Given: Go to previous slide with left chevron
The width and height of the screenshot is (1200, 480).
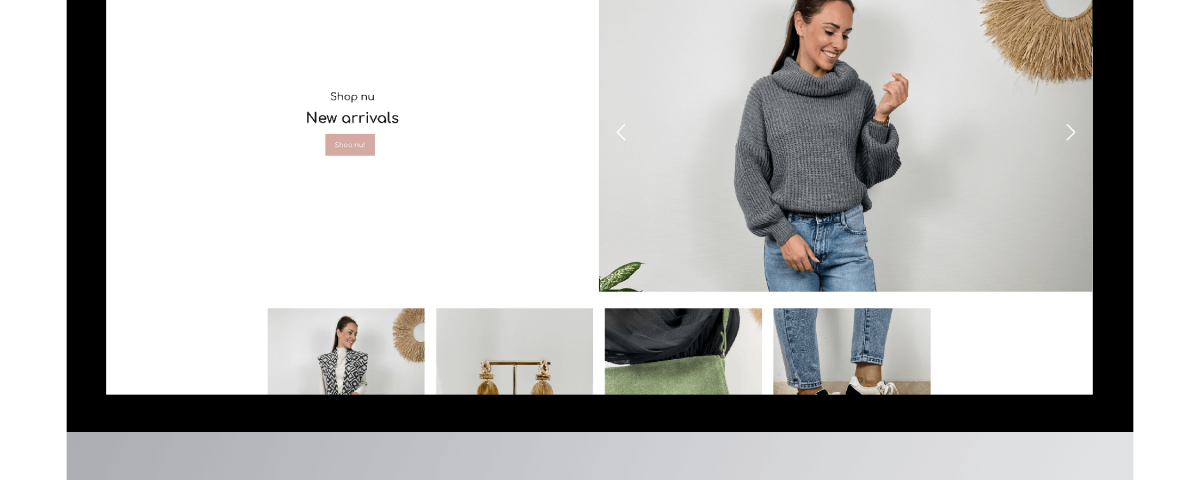Looking at the screenshot, I should pos(621,132).
